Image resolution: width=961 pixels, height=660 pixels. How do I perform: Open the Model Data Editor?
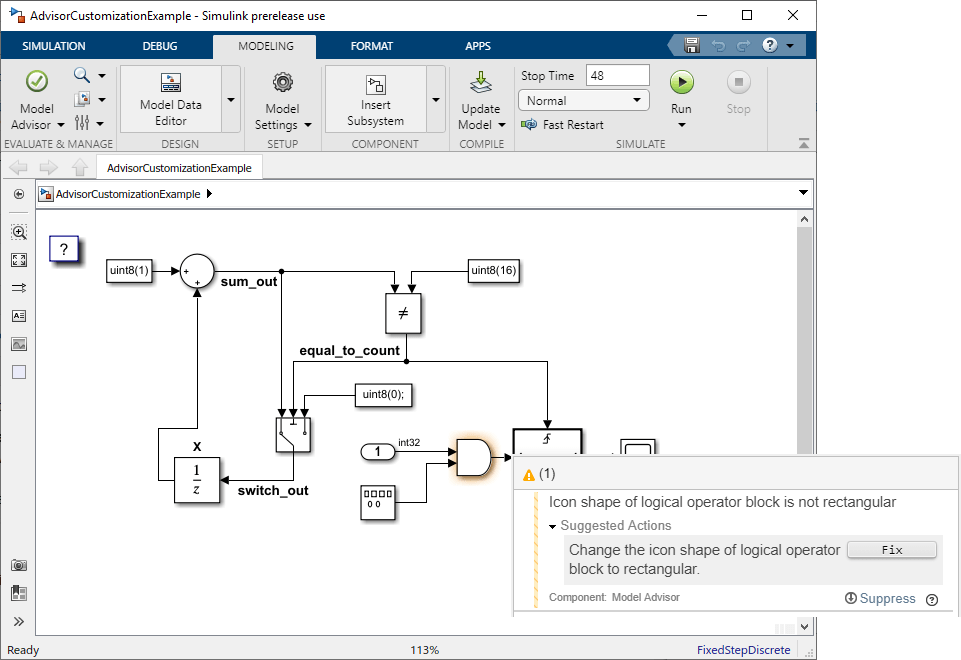[x=170, y=99]
